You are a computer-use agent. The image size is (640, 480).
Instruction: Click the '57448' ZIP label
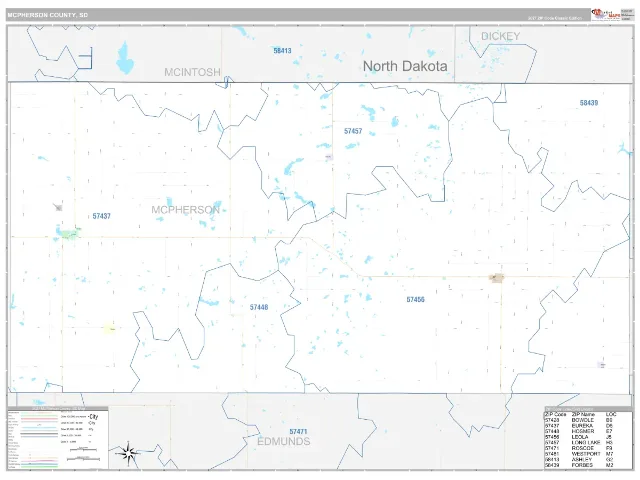[259, 307]
